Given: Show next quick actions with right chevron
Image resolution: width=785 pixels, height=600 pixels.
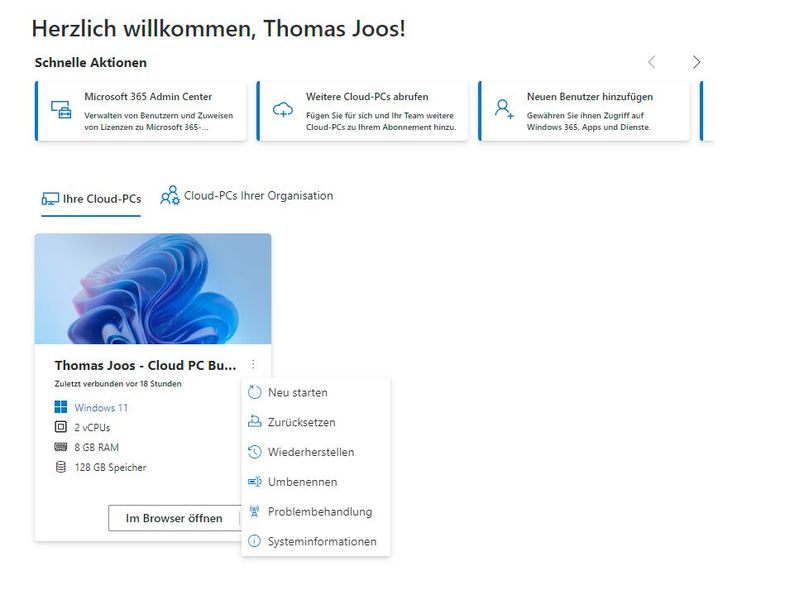Looking at the screenshot, I should click(x=696, y=62).
